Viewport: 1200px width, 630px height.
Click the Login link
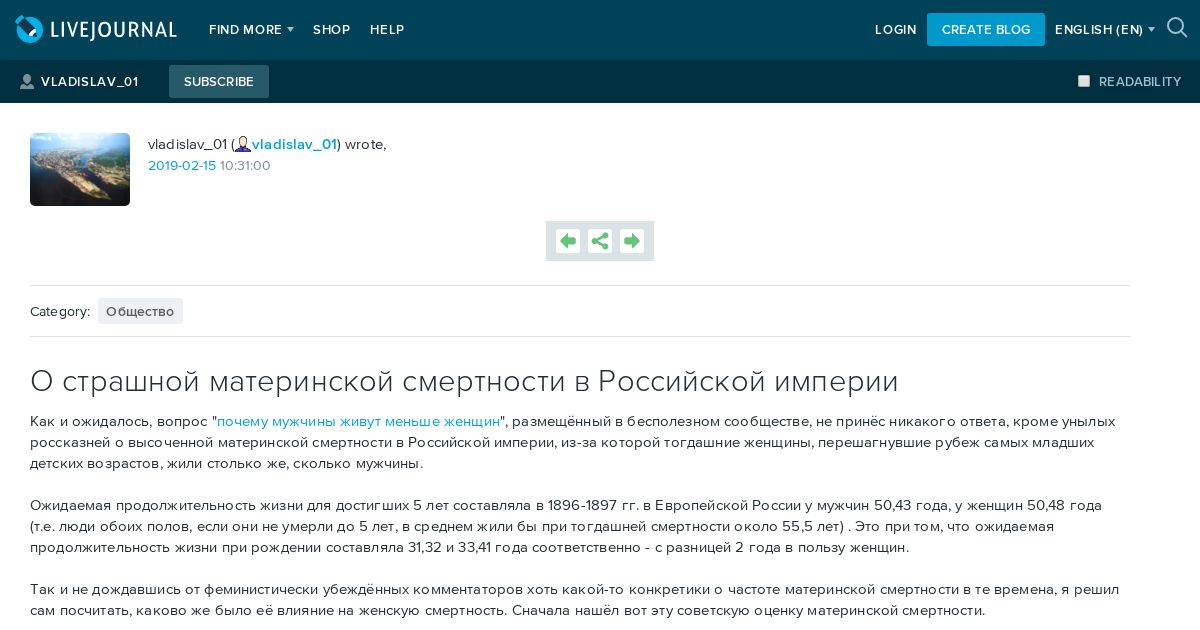[895, 30]
